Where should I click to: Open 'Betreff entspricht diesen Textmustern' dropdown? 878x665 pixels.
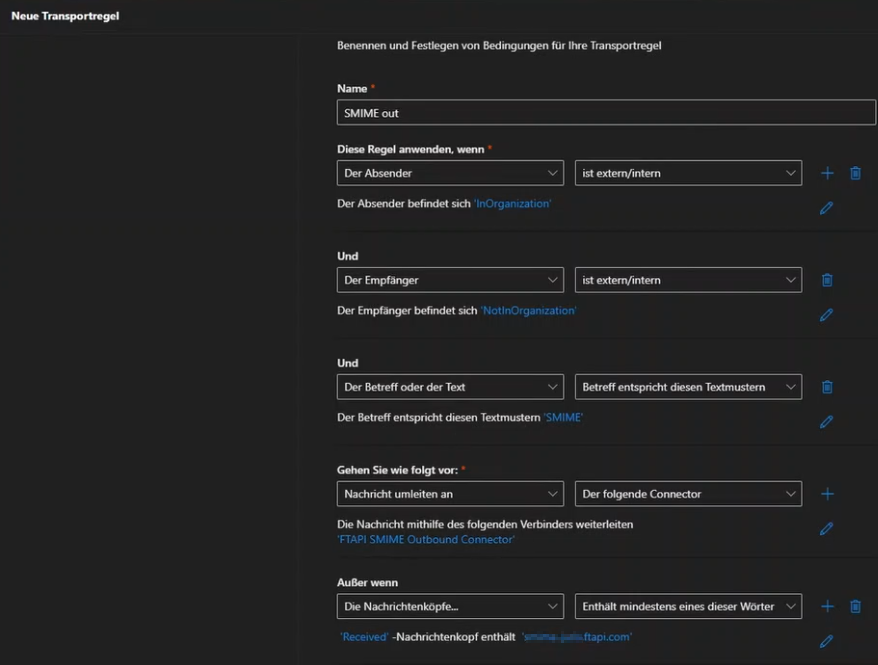coord(688,387)
